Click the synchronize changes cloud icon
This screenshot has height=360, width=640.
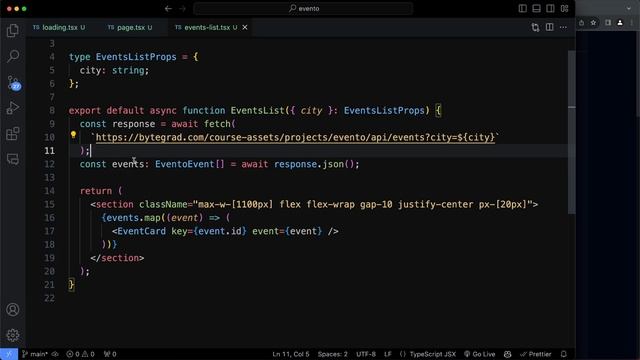pos(55,354)
